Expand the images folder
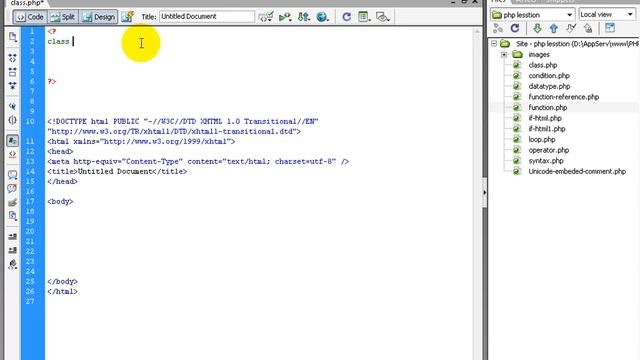This screenshot has width=640, height=360. (x=504, y=54)
